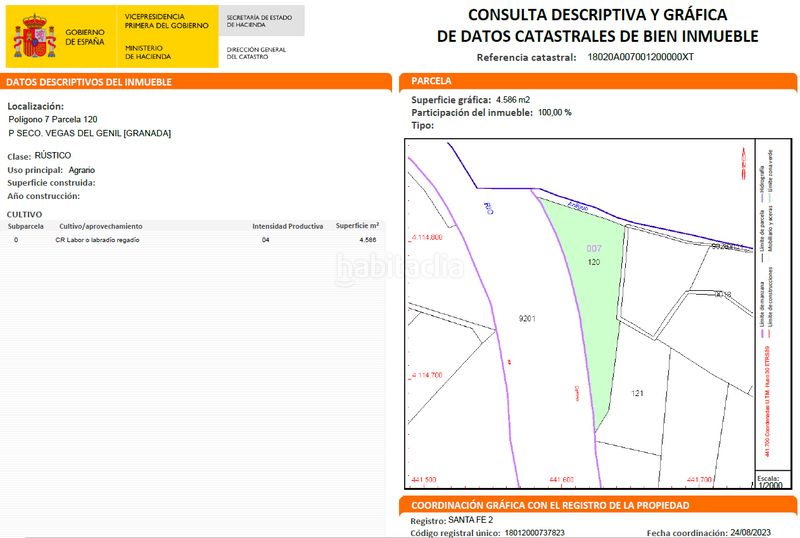The image size is (800, 538).
Task: Click the 'Subparcela' column header
Action: (x=26, y=226)
